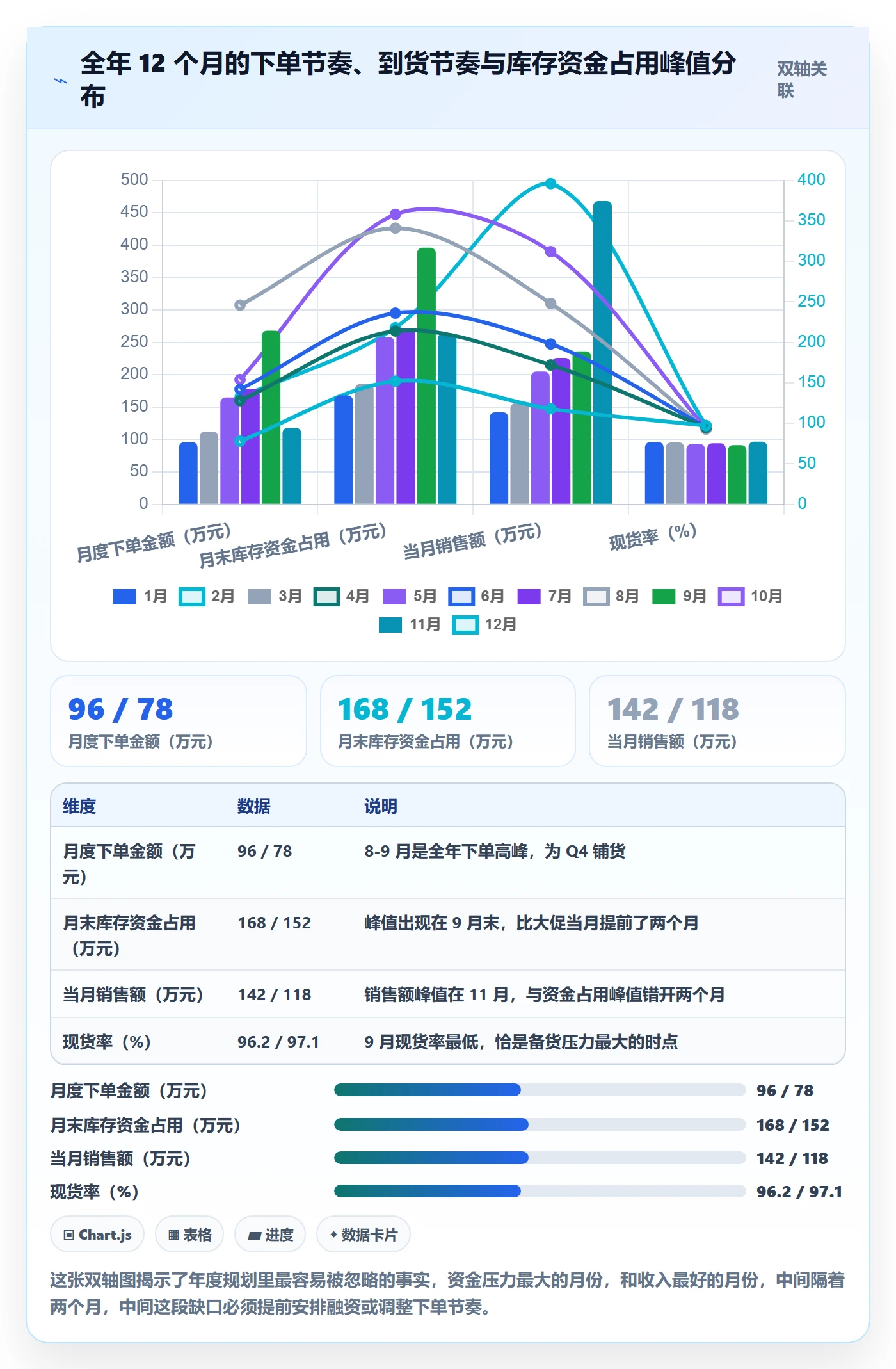Image resolution: width=896 pixels, height=1369 pixels.
Task: Click the 双轴关联 badge in header
Action: coord(802,80)
